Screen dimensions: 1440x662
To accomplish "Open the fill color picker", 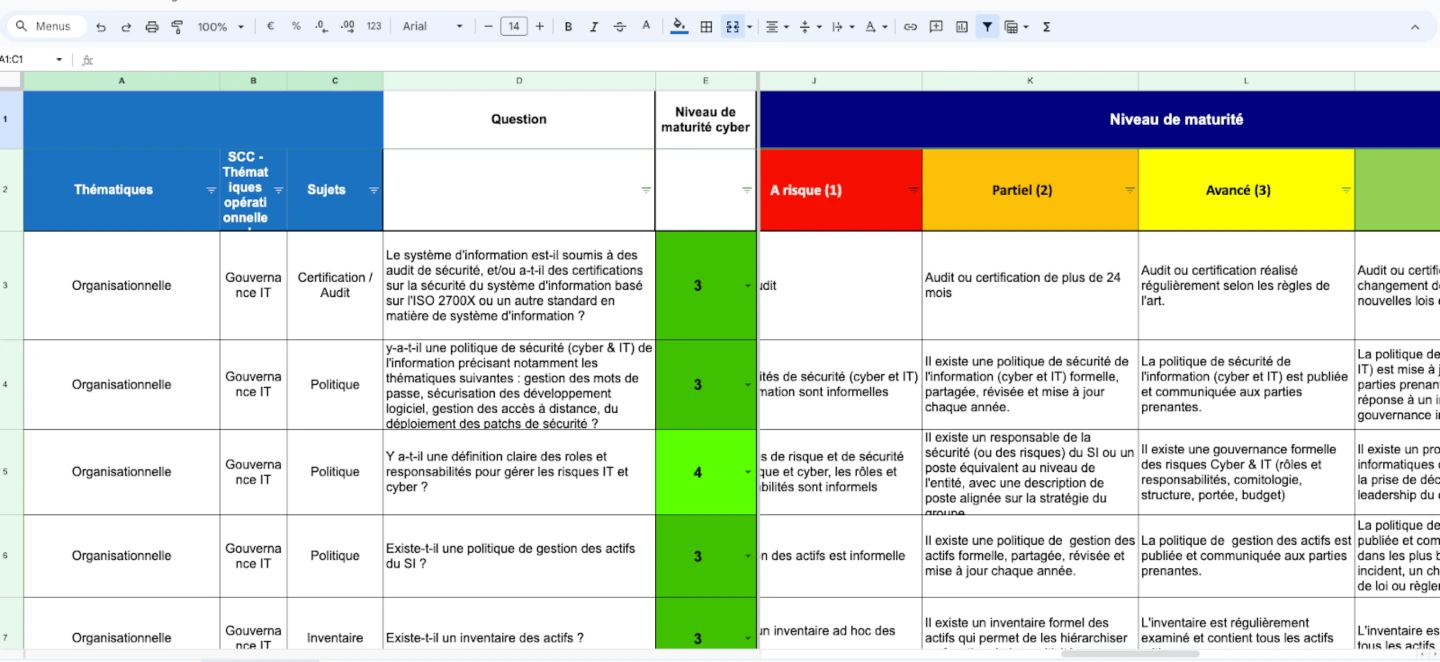I will pos(680,27).
